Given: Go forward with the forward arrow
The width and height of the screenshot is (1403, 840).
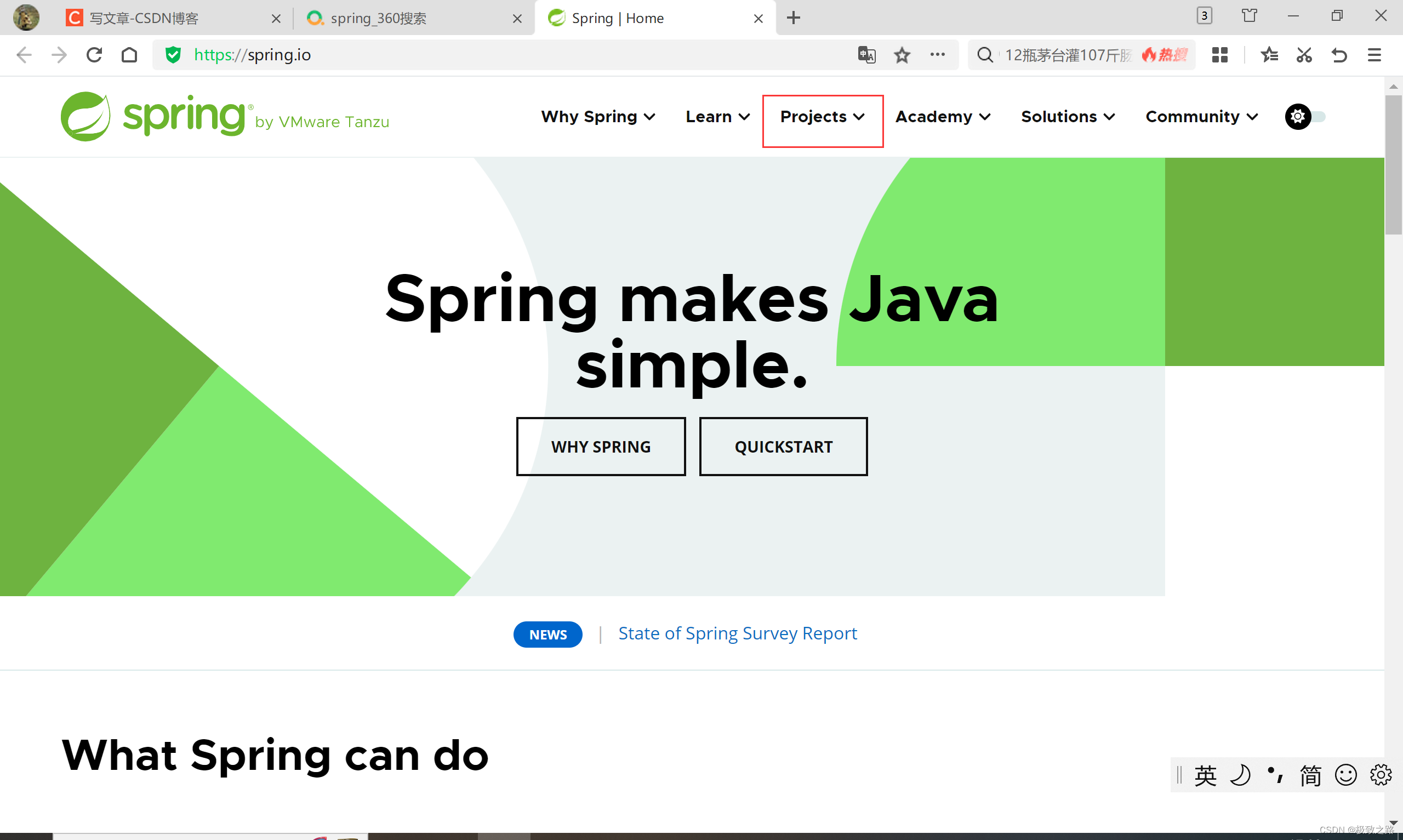Looking at the screenshot, I should (59, 55).
